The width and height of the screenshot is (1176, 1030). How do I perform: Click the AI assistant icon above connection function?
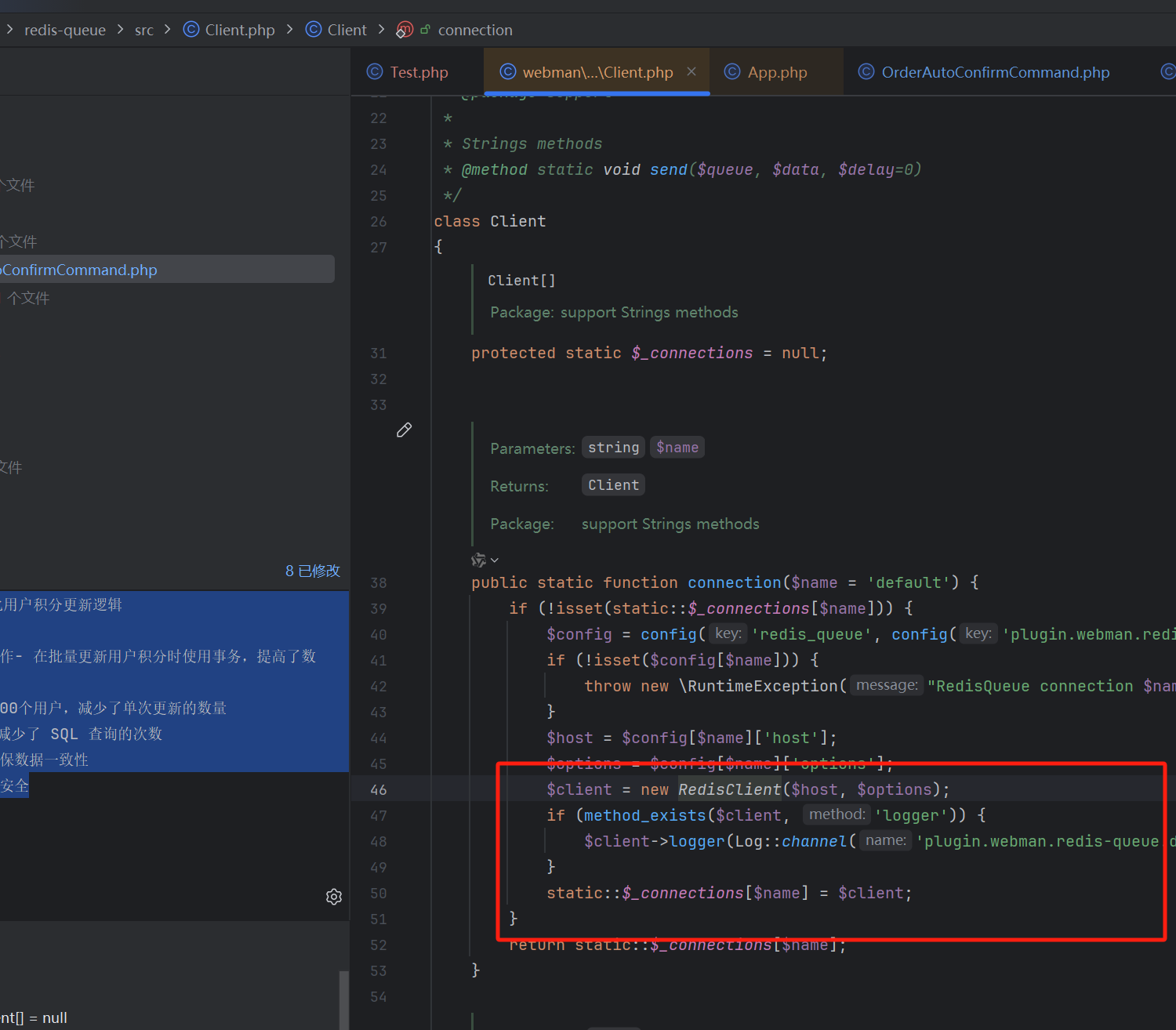[477, 560]
